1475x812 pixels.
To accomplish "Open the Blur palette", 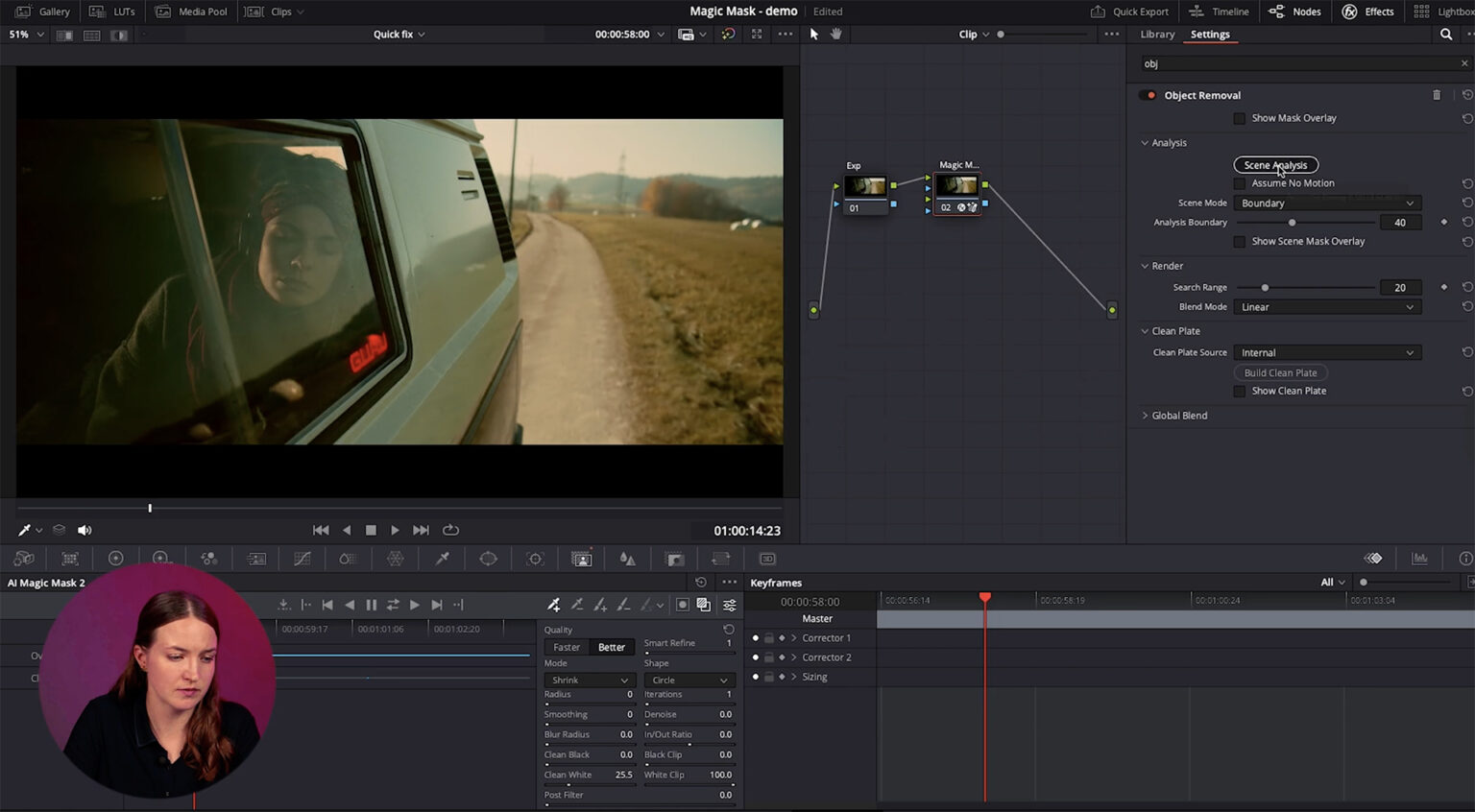I will click(627, 559).
